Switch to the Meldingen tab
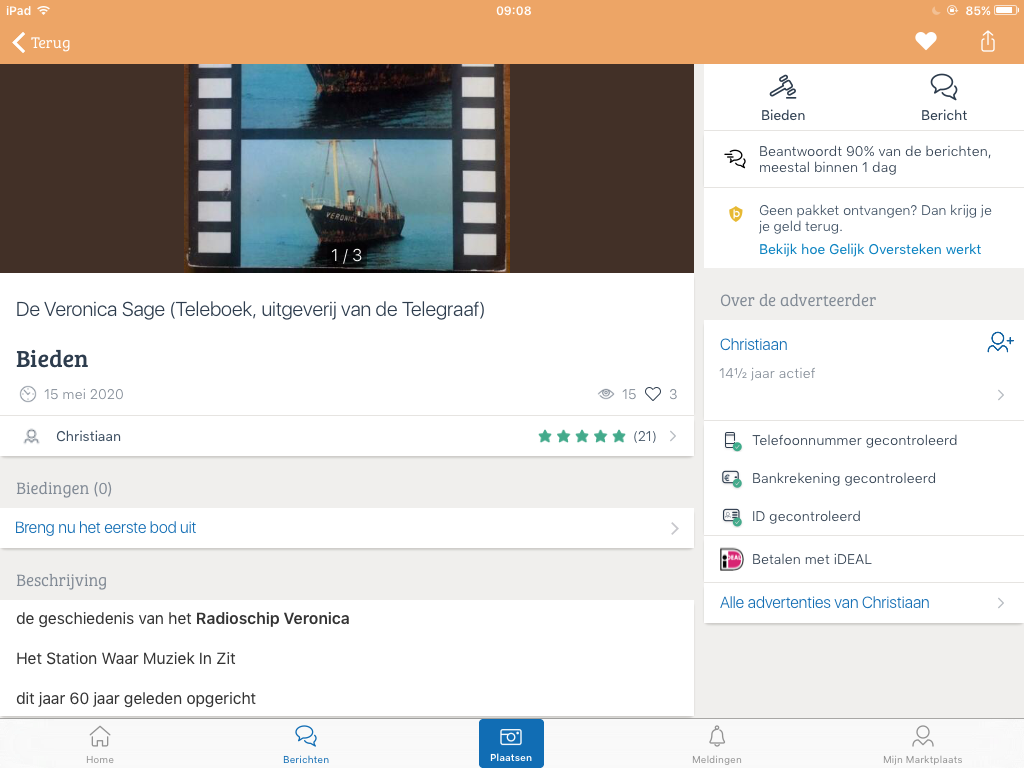 [x=717, y=744]
